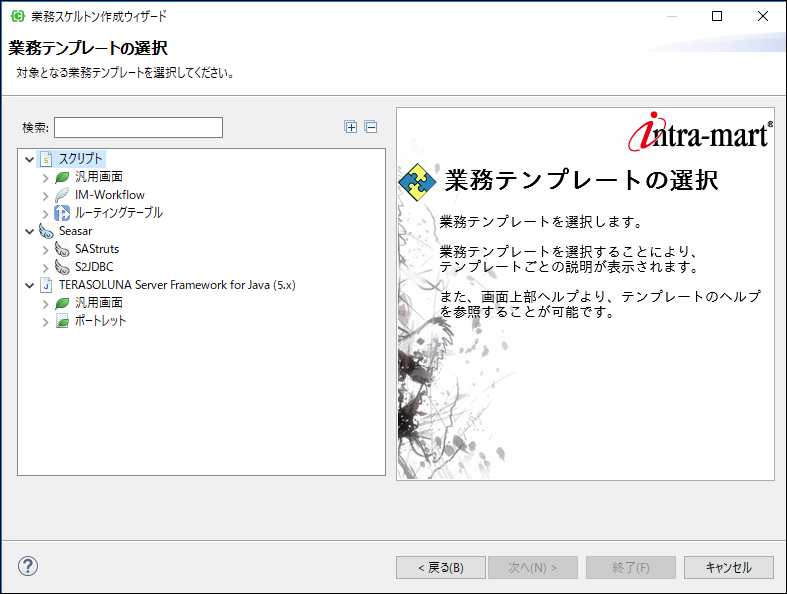
Task: Select the Seasar label
Action: click(76, 231)
